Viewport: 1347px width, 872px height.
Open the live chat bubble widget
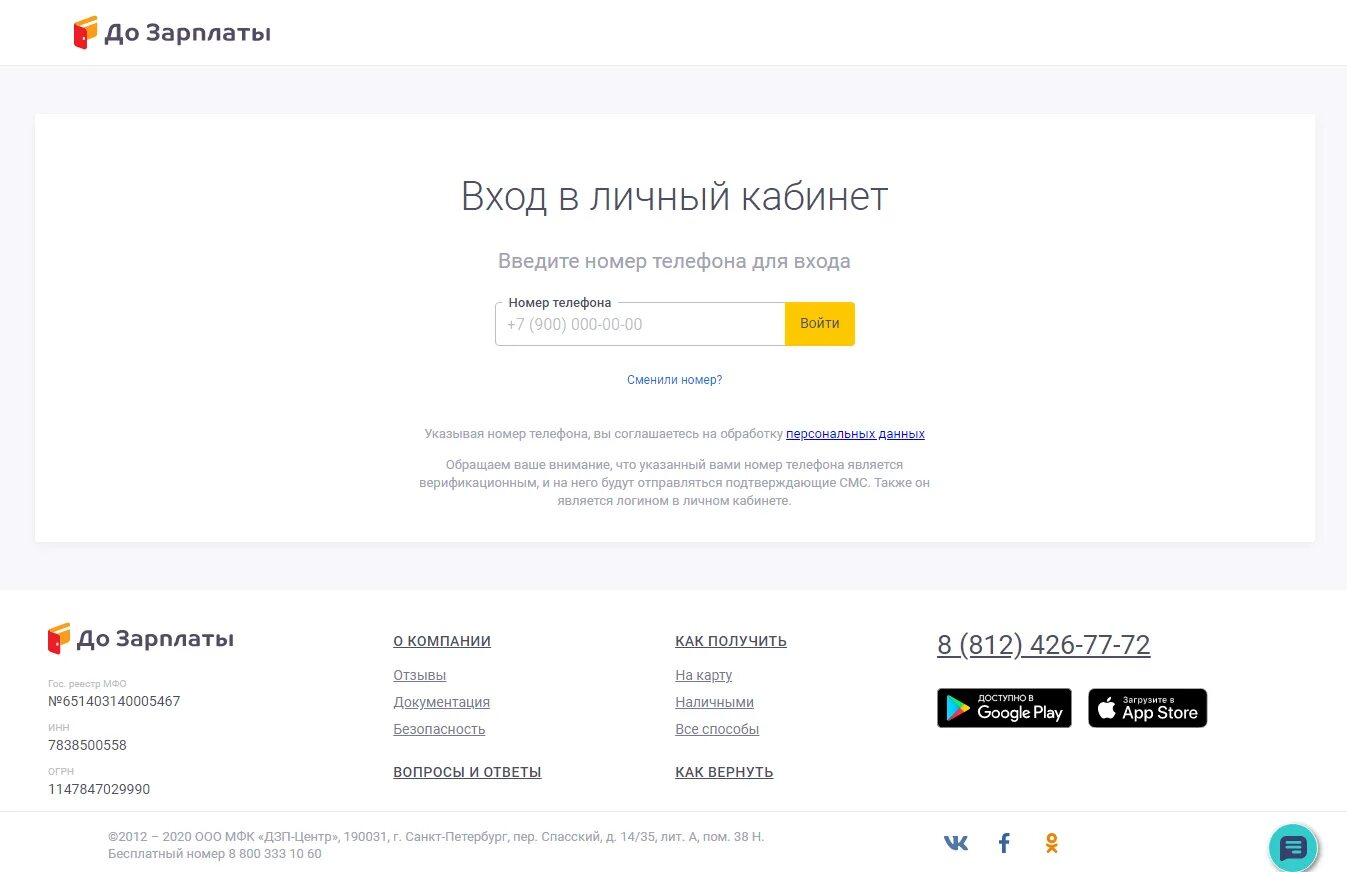[1293, 848]
